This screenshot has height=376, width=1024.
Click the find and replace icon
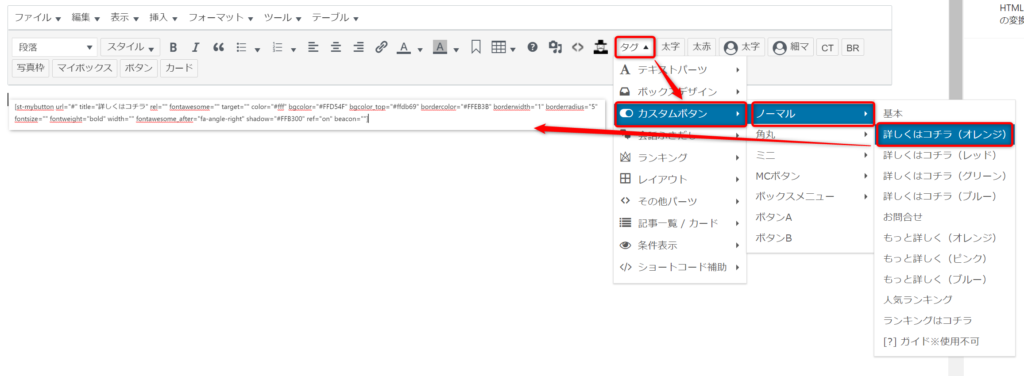pos(555,47)
